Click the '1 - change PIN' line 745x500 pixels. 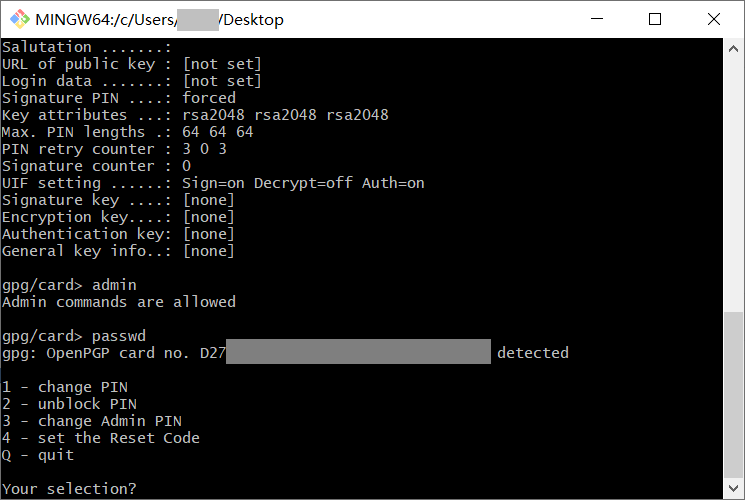(x=65, y=387)
